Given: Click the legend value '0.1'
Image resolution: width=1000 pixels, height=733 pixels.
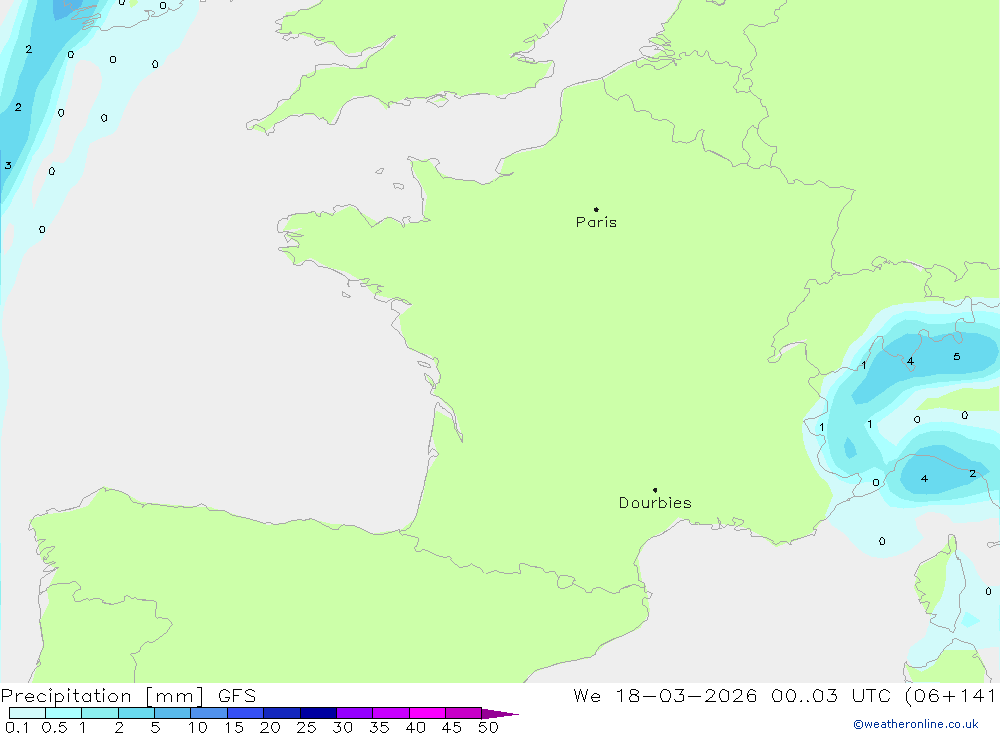Looking at the screenshot, I should pos(17,727).
